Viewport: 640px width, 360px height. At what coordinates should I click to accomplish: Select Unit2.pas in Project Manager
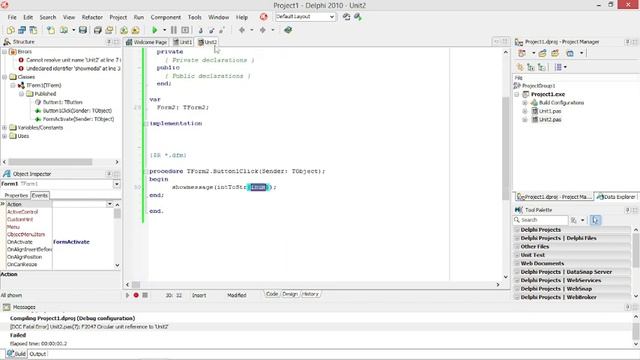(x=550, y=120)
